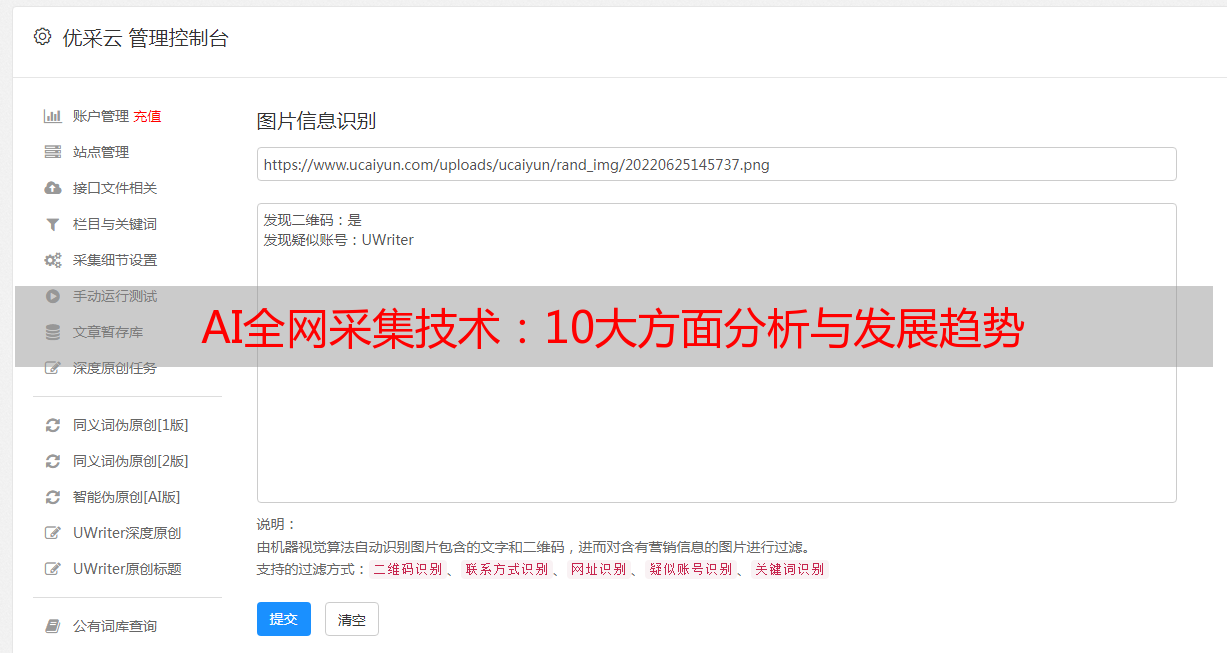This screenshot has width=1227, height=653.
Task: Click the 二维码识别 tag
Action: (x=407, y=569)
